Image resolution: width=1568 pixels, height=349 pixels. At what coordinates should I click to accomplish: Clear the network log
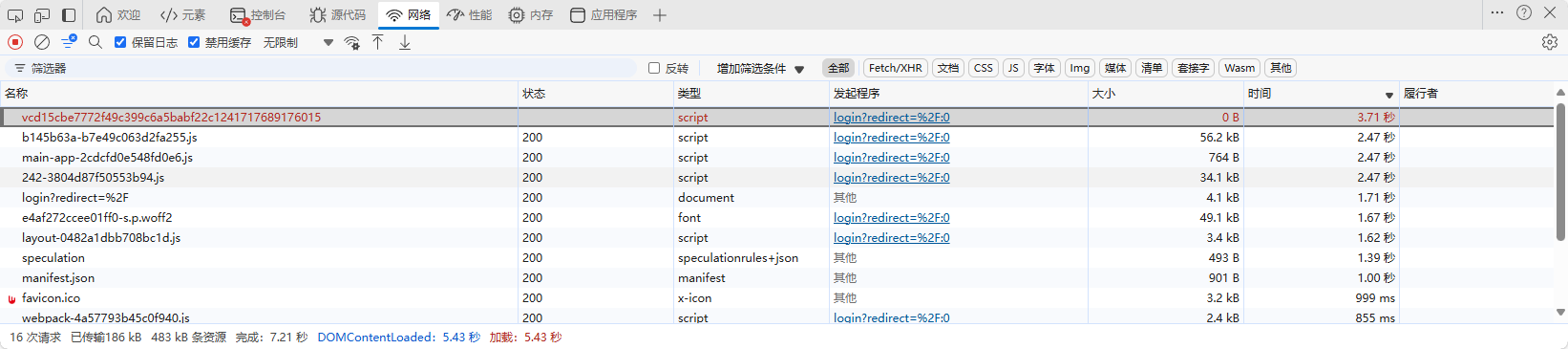[x=42, y=42]
